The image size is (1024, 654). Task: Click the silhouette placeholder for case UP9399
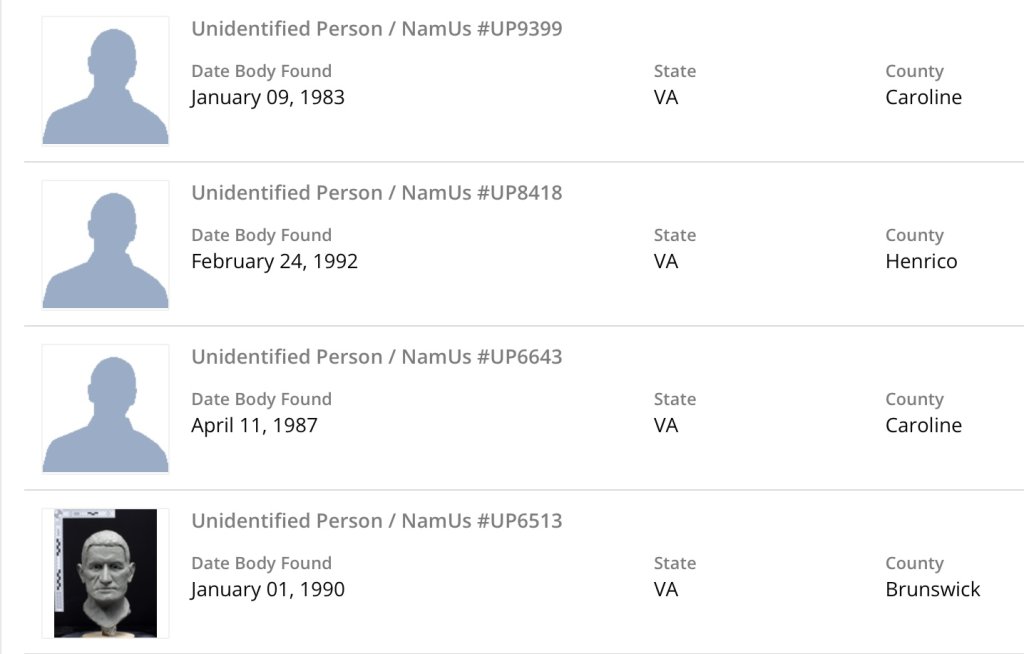[105, 81]
